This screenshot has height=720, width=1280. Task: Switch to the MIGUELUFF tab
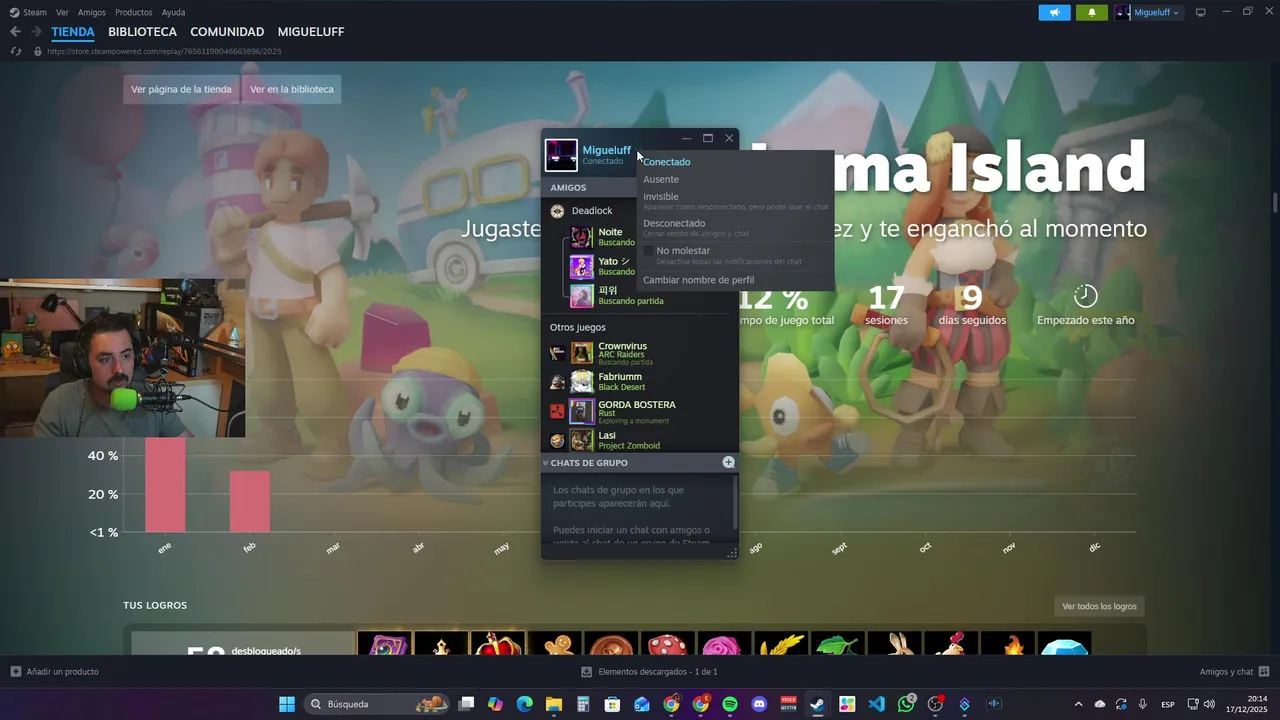tap(311, 32)
